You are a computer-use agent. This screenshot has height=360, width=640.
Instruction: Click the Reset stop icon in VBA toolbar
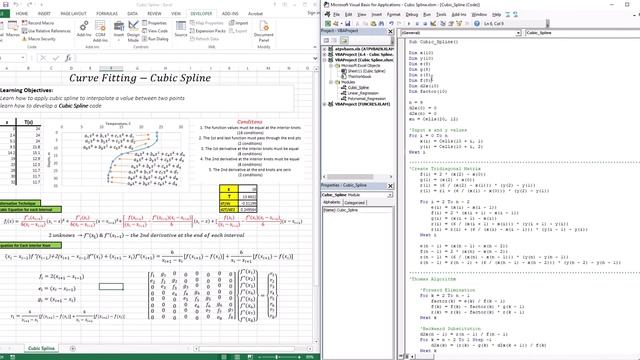(x=425, y=24)
